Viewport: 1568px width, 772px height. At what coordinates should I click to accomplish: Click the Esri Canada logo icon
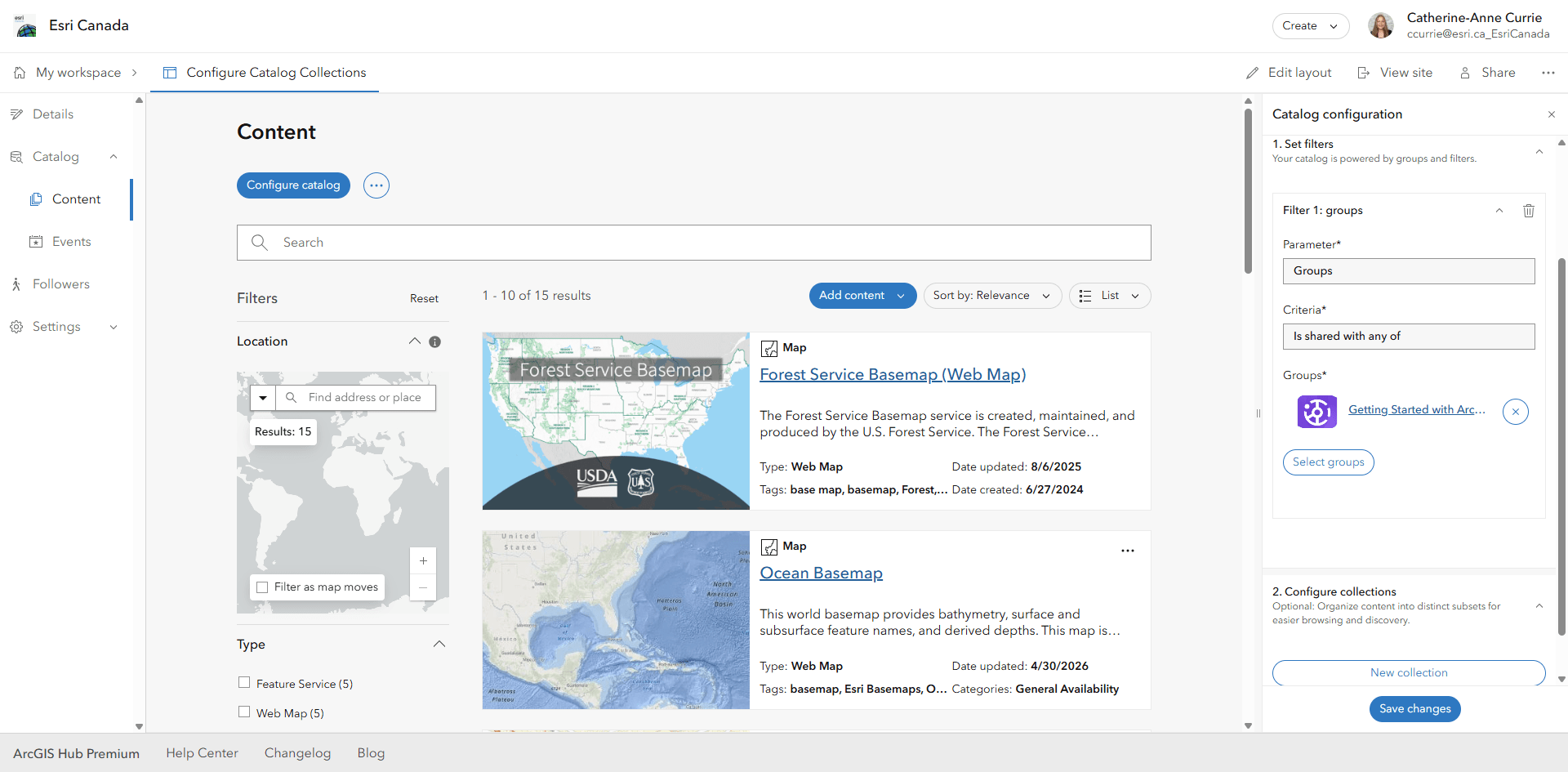[x=26, y=26]
